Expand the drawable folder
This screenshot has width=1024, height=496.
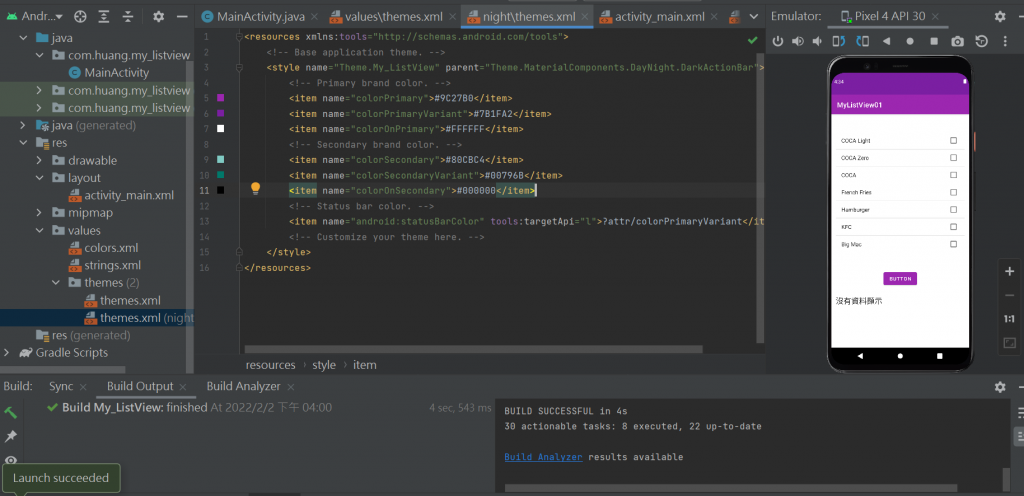point(39,161)
